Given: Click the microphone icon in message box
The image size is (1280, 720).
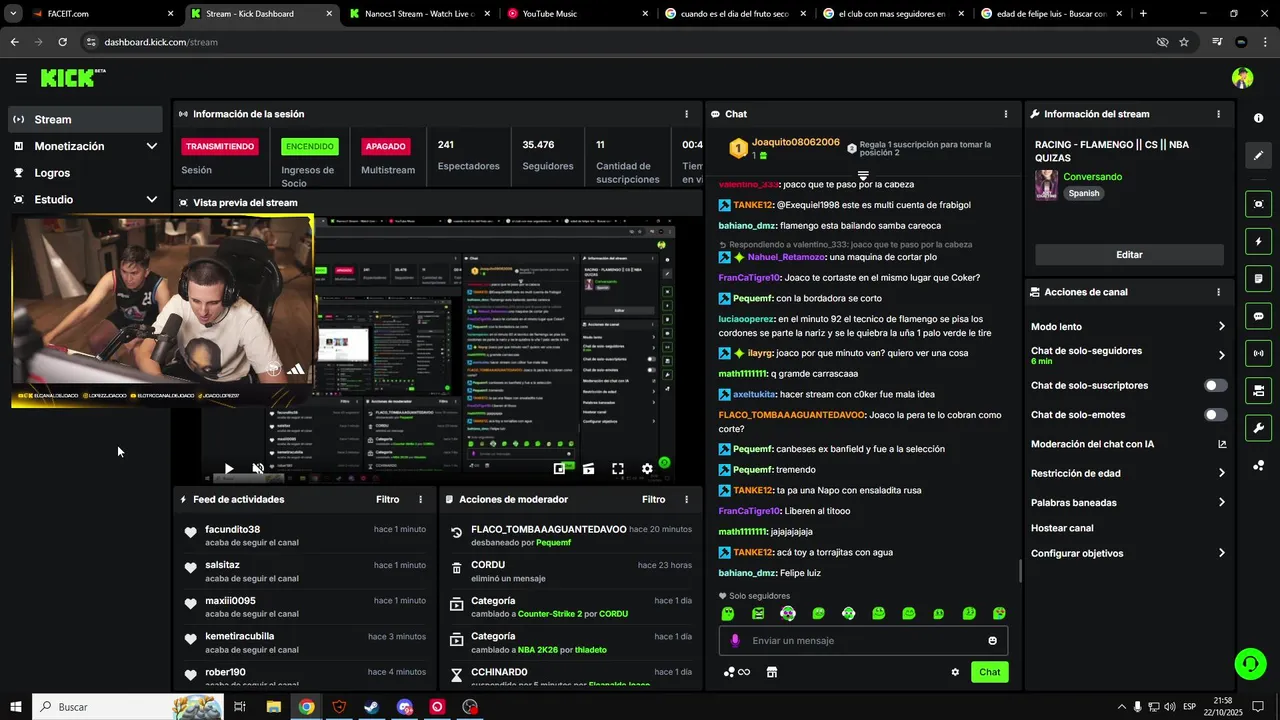Looking at the screenshot, I should (735, 641).
